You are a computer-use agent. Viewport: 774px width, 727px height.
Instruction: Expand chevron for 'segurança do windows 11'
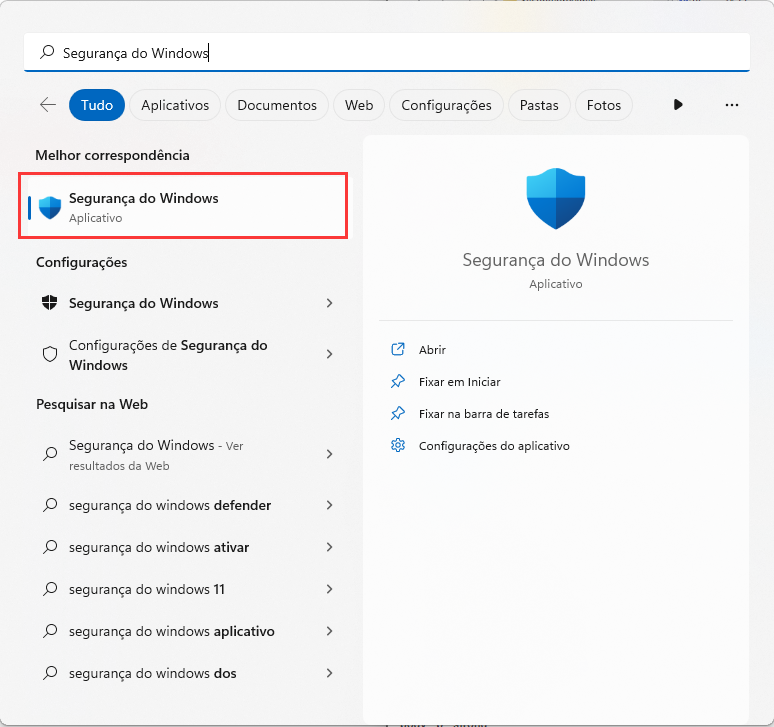329,589
